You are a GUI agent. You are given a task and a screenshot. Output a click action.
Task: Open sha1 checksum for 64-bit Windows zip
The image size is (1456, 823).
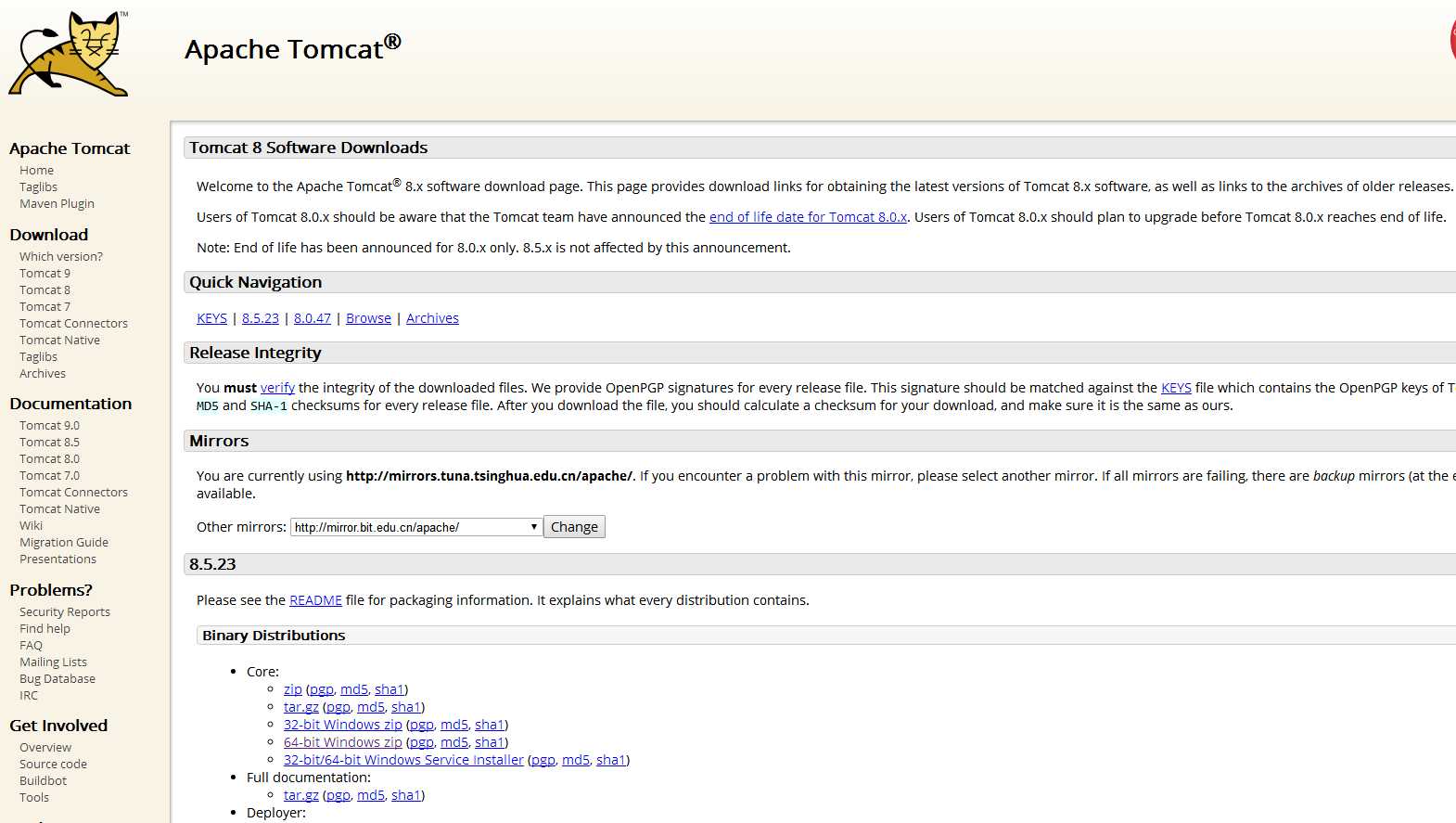tap(490, 742)
